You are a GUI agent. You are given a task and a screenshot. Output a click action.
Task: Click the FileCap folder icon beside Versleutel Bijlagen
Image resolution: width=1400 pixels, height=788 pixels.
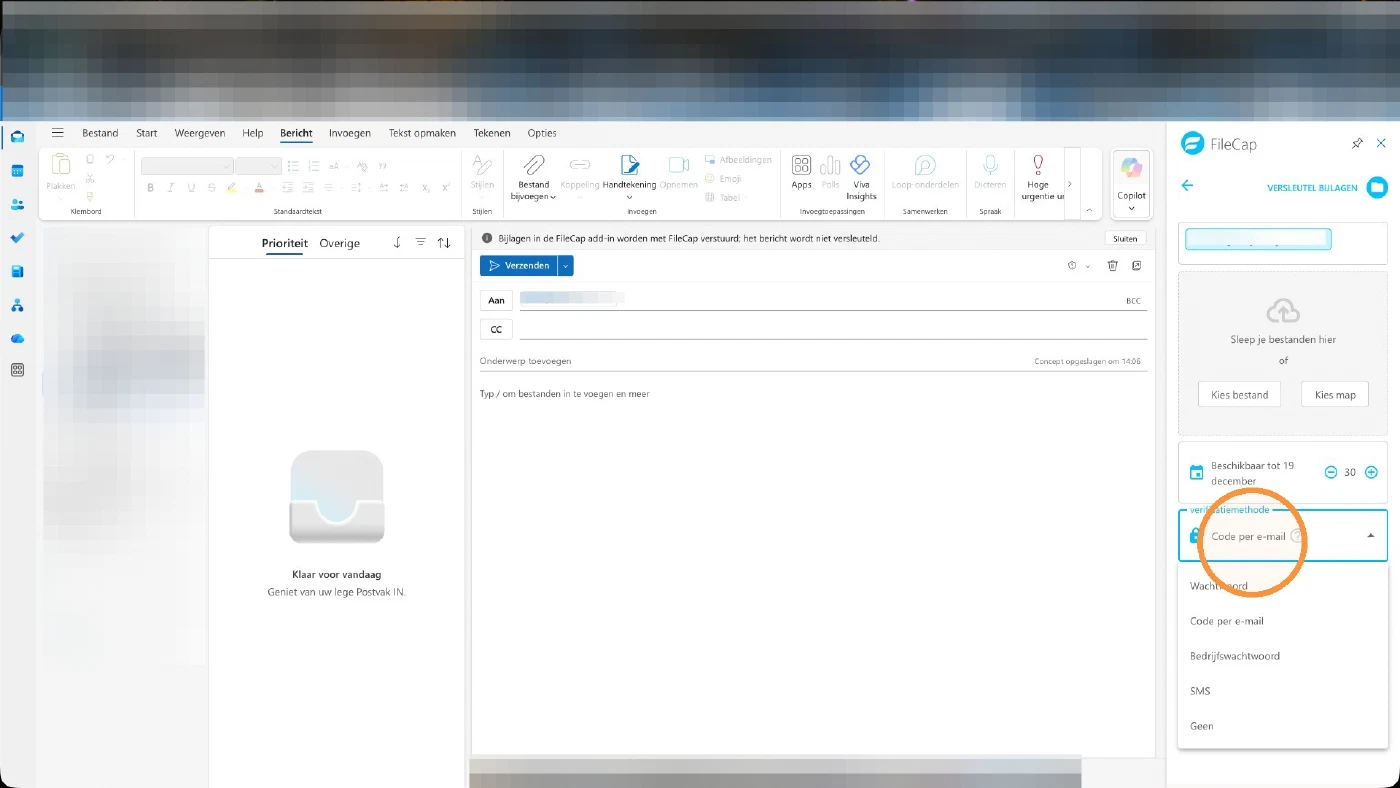1377,187
